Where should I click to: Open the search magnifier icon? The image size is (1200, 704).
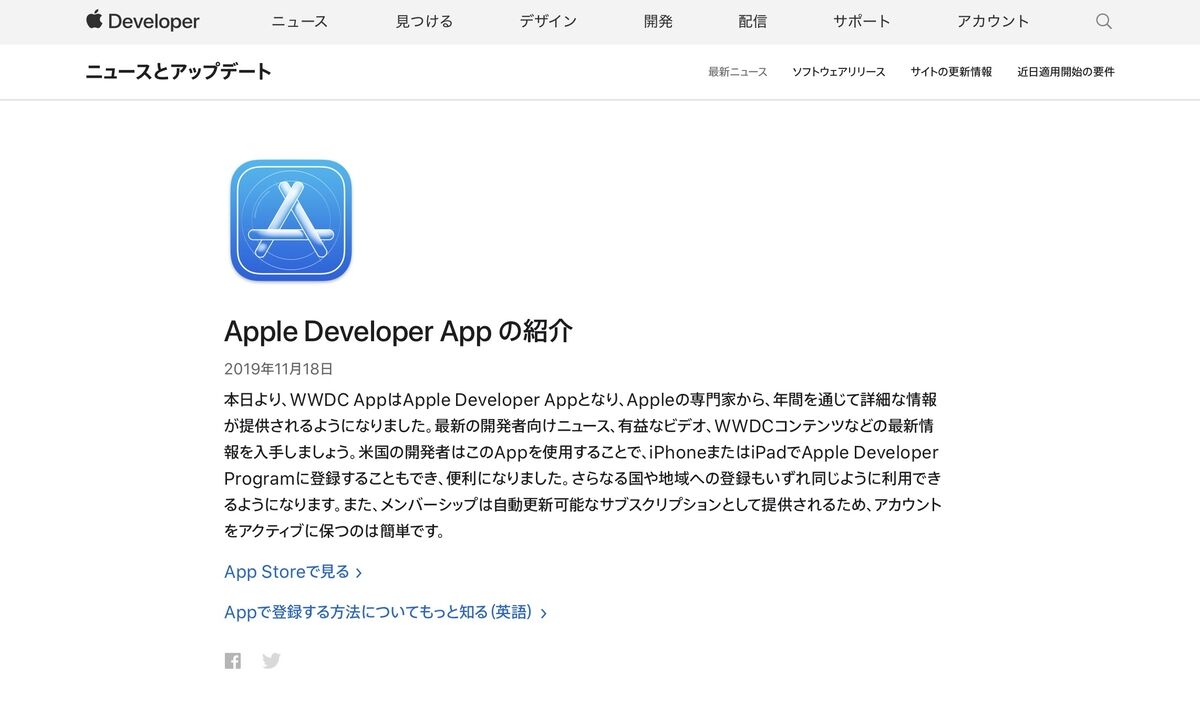(x=1104, y=21)
